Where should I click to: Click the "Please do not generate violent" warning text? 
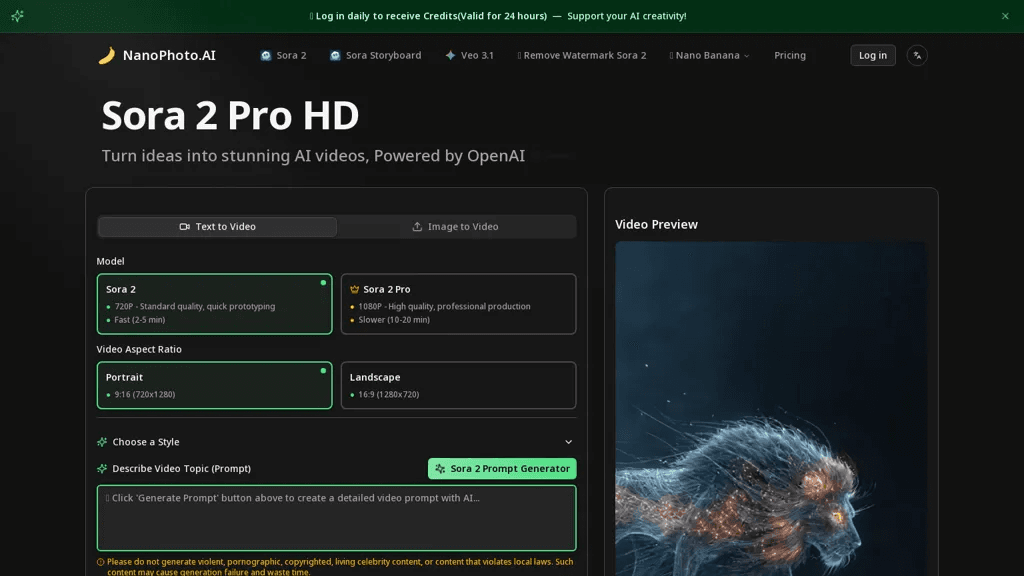point(340,567)
